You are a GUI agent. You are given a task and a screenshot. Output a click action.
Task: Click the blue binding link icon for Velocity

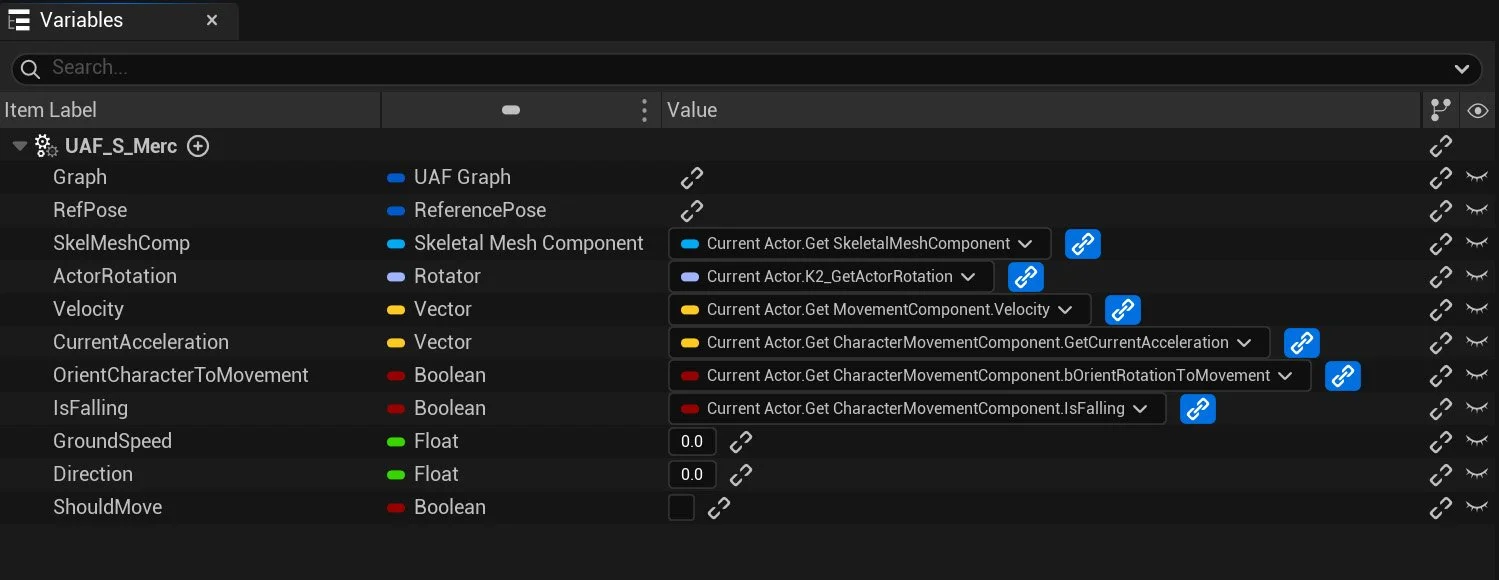1122,310
